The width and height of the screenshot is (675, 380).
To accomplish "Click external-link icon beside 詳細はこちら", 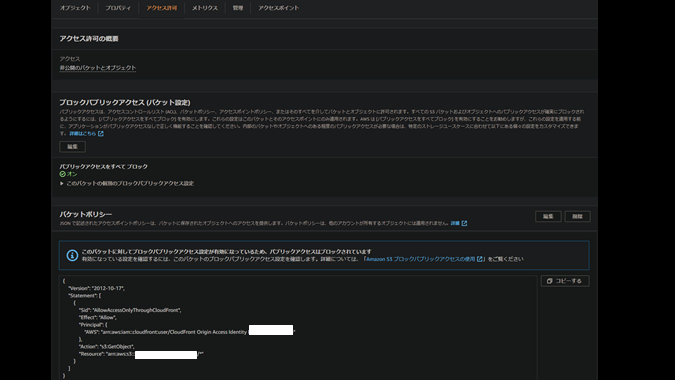I will tap(101, 134).
